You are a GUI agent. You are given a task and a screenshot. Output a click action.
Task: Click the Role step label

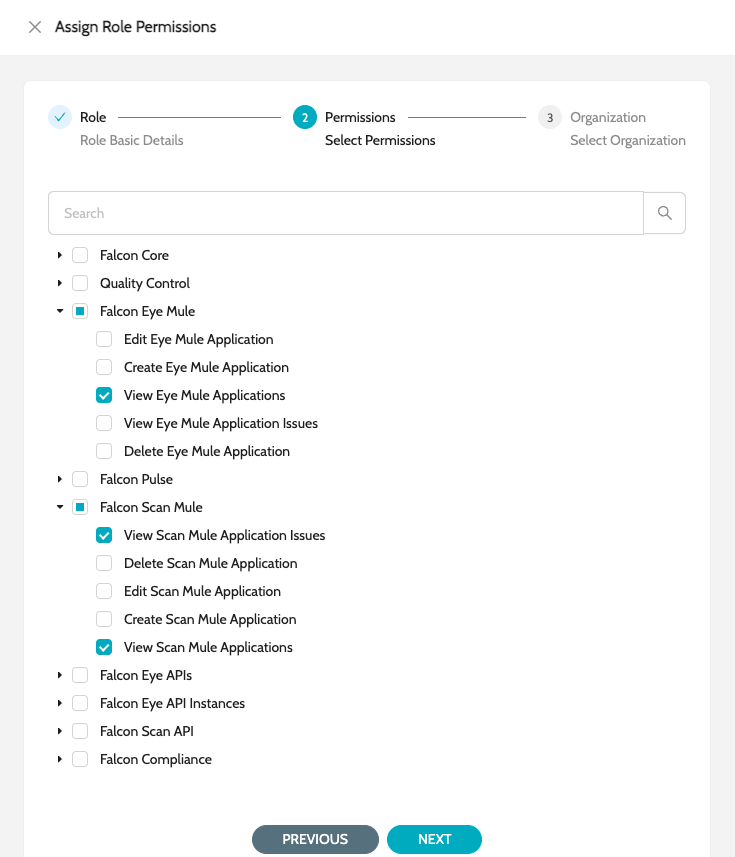93,118
